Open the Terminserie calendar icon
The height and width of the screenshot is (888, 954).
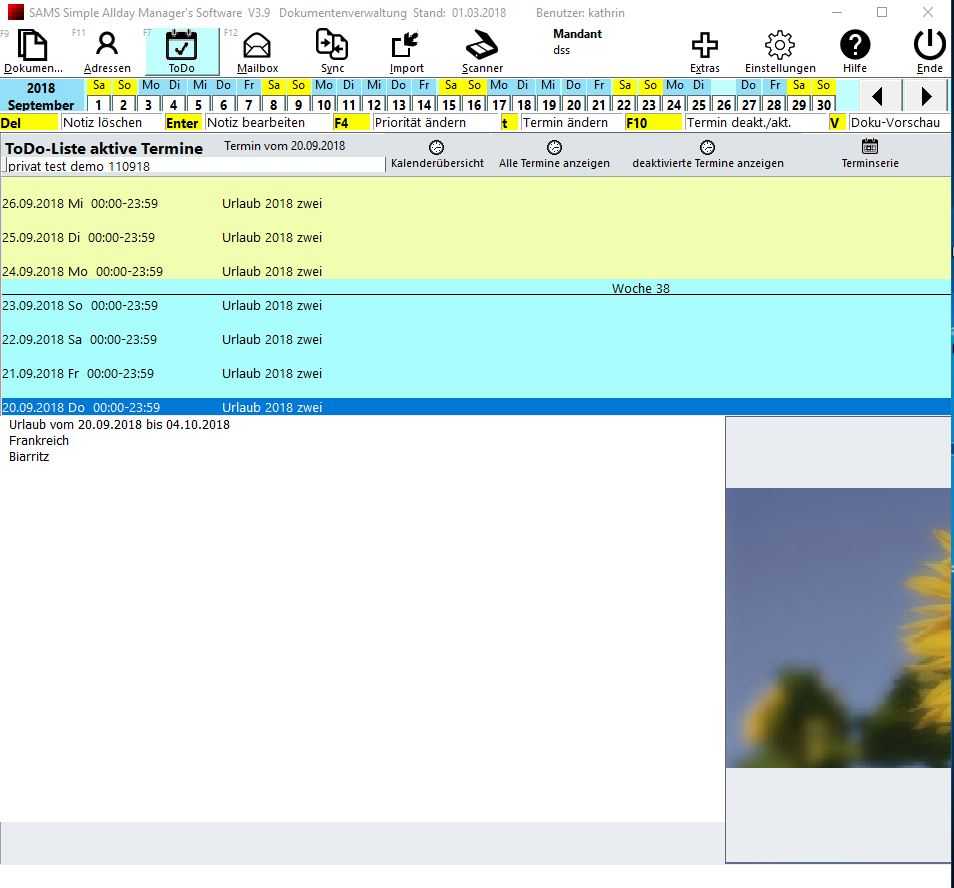869,154
